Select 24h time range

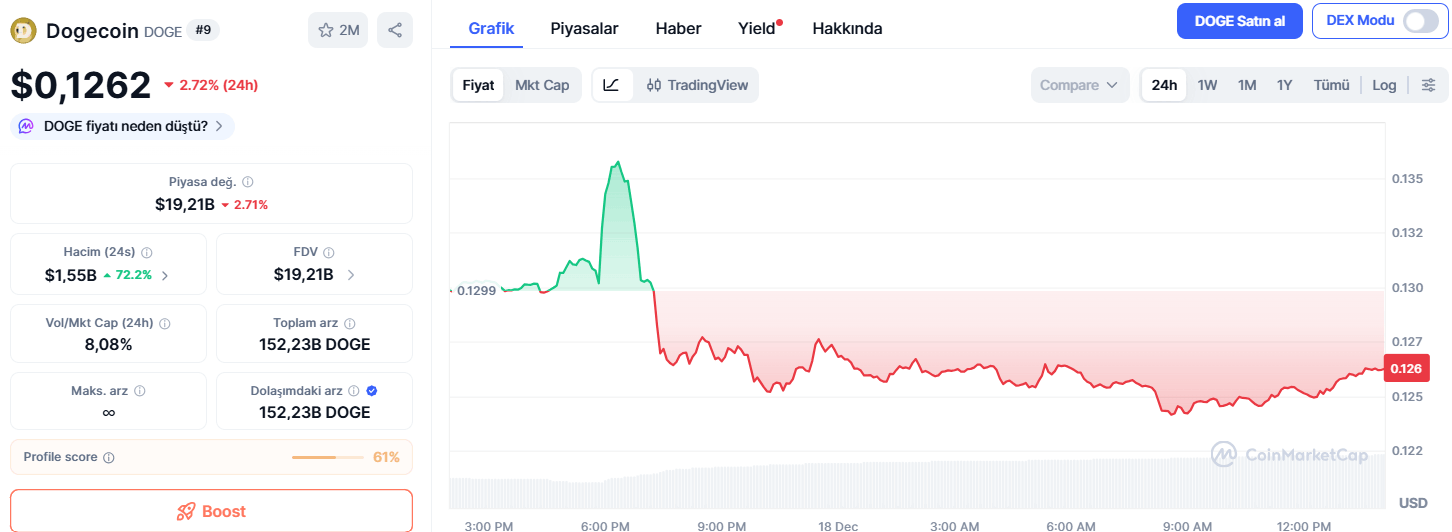1164,85
